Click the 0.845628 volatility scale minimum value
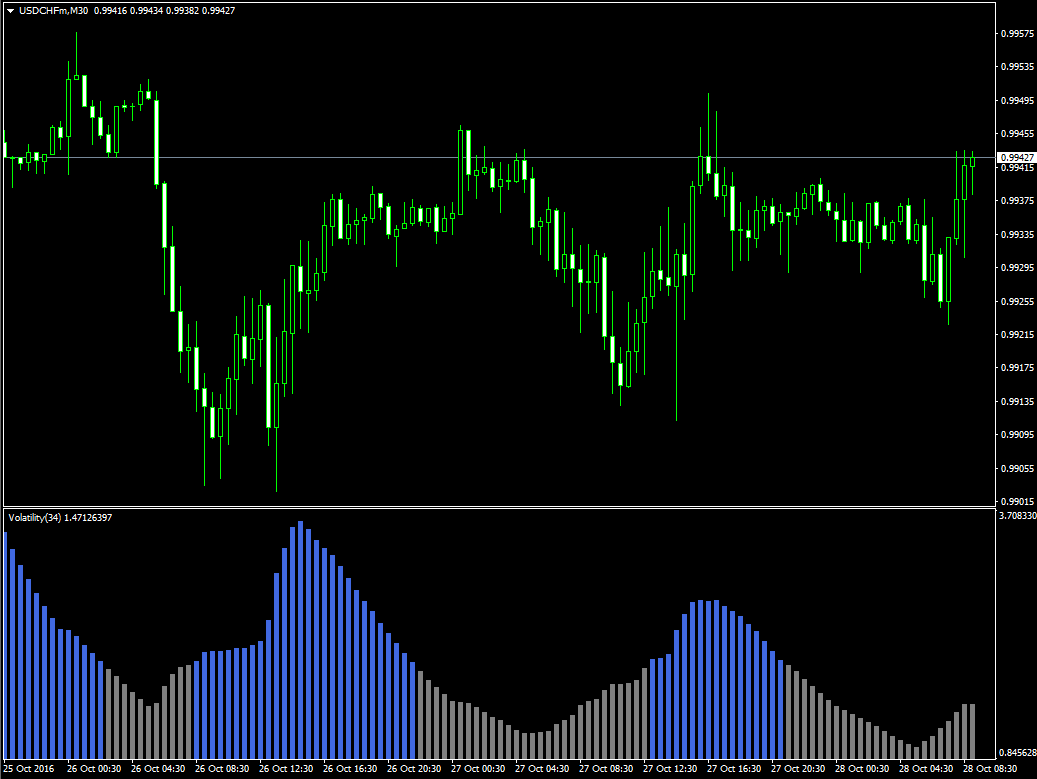Image resolution: width=1037 pixels, height=779 pixels. (x=1016, y=752)
